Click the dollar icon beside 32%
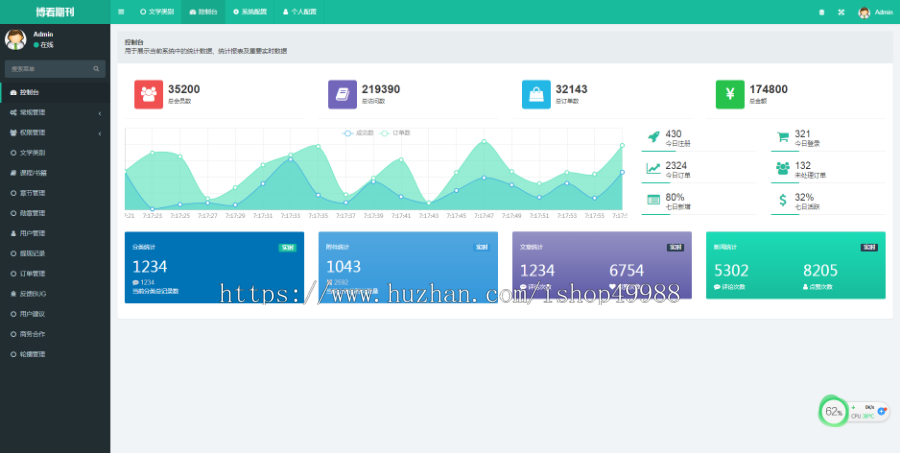 (783, 200)
